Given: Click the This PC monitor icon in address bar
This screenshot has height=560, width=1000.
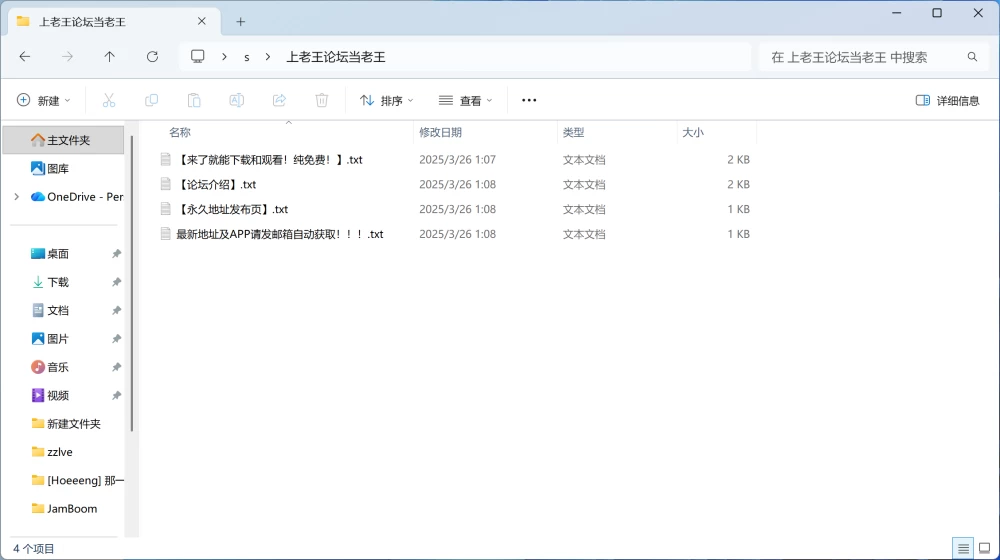Looking at the screenshot, I should click(198, 57).
